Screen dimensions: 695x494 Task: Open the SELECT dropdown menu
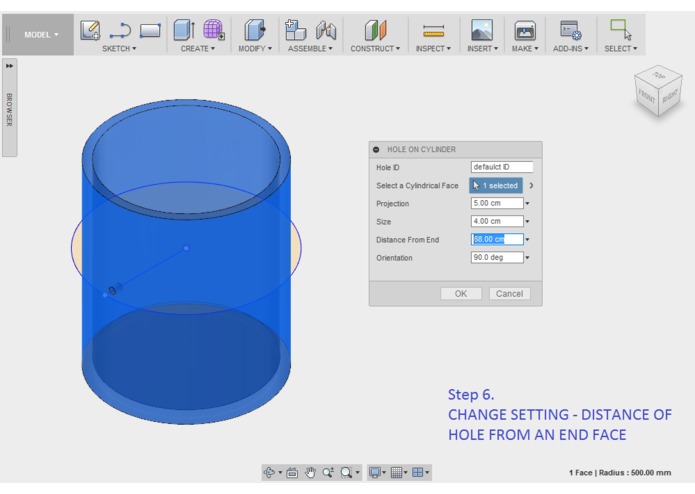pyautogui.click(x=621, y=48)
